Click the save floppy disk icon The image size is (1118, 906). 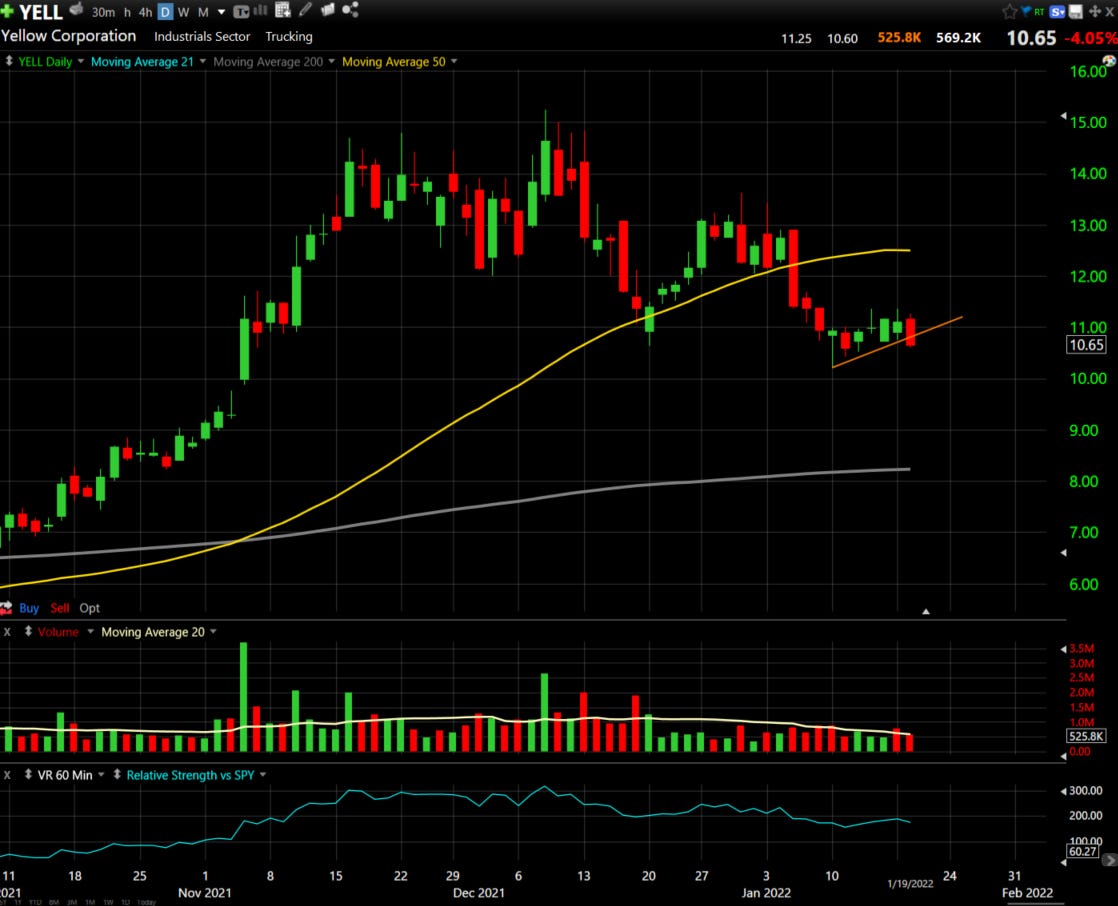coord(1076,11)
